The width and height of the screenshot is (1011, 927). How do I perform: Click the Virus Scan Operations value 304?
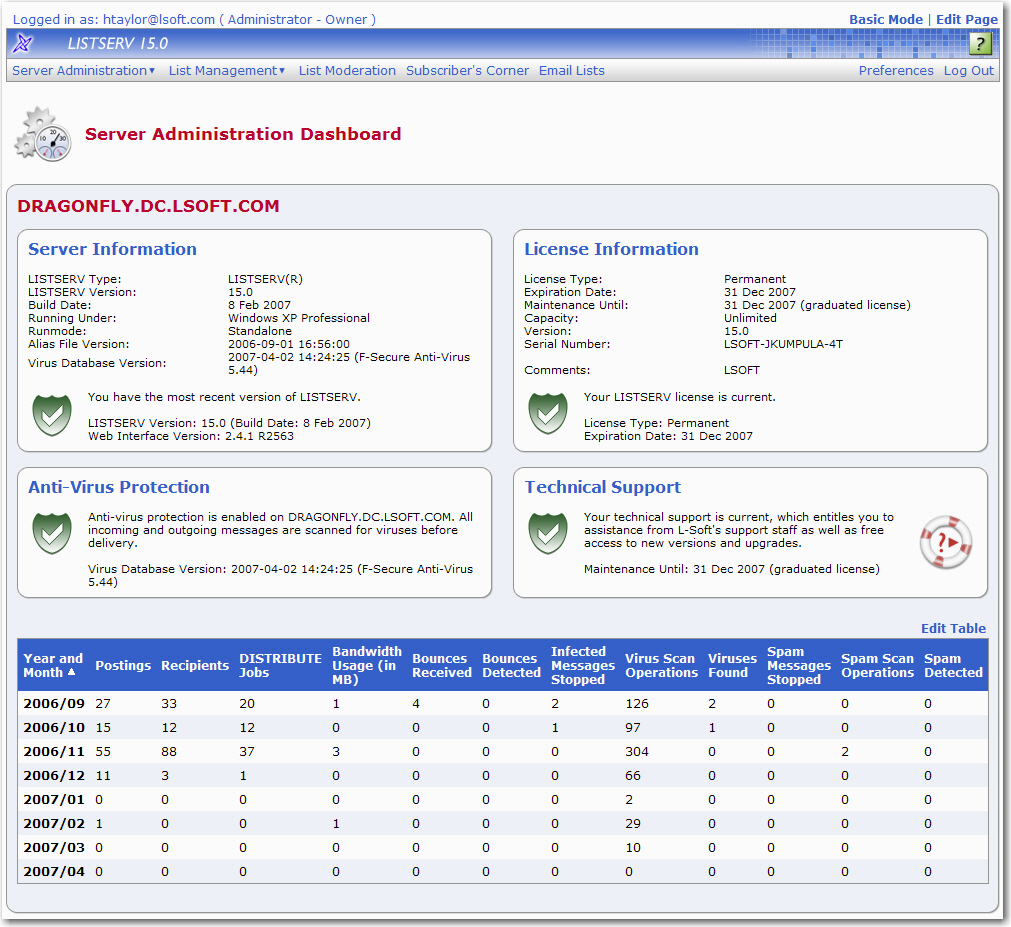637,751
